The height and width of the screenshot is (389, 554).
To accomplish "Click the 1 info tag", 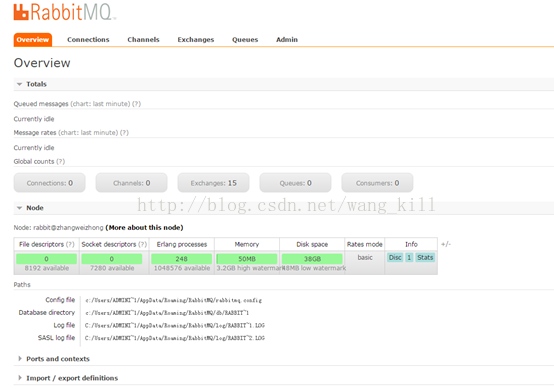I will tap(409, 258).
